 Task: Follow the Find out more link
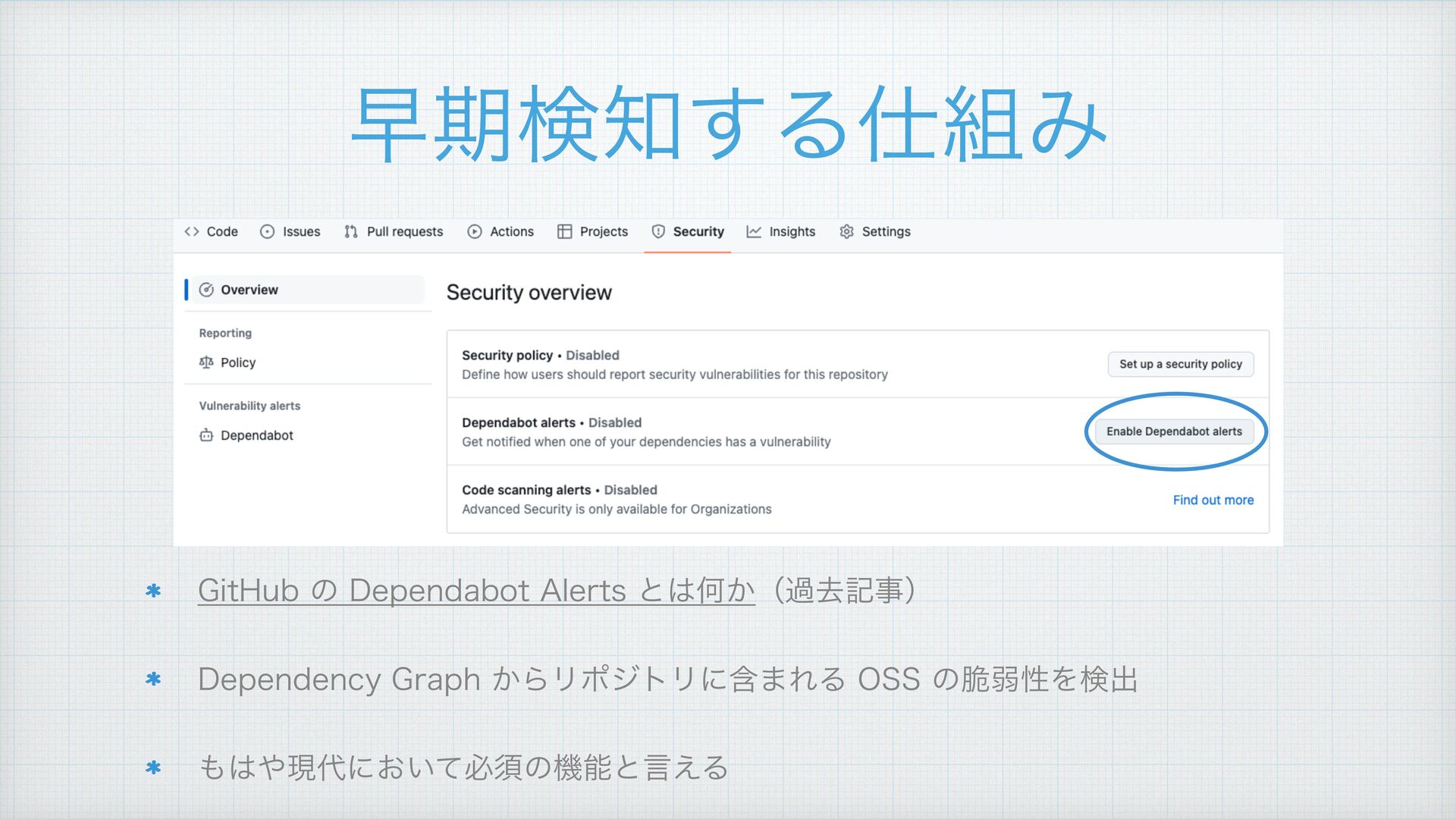pyautogui.click(x=1213, y=500)
